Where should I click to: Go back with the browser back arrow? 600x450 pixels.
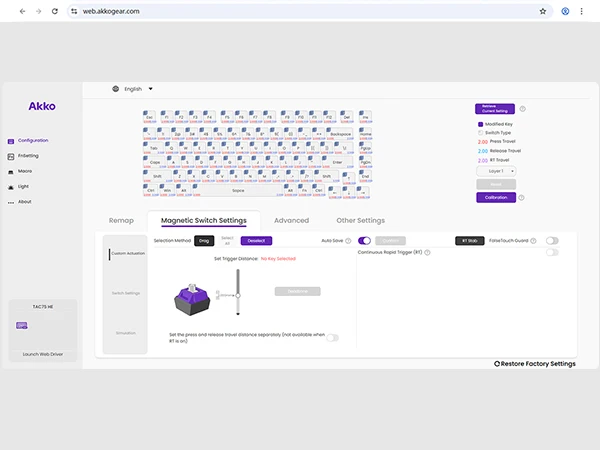click(x=23, y=11)
